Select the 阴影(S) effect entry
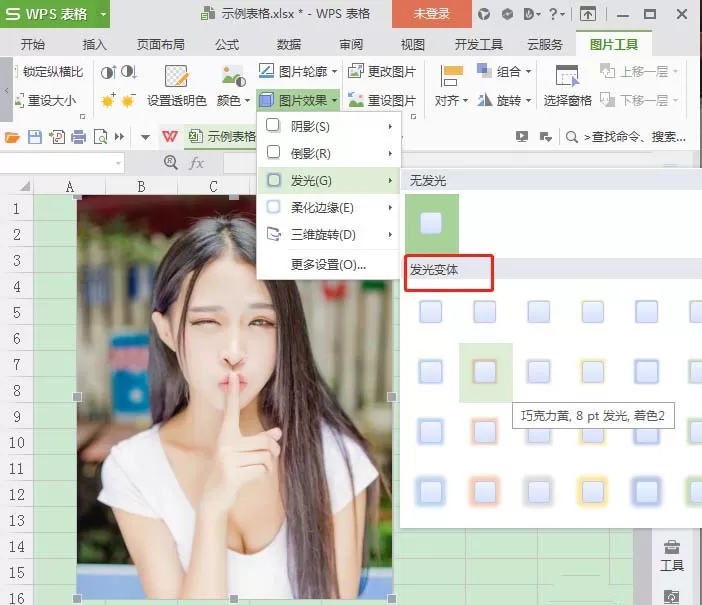This screenshot has height=605, width=702. point(329,127)
